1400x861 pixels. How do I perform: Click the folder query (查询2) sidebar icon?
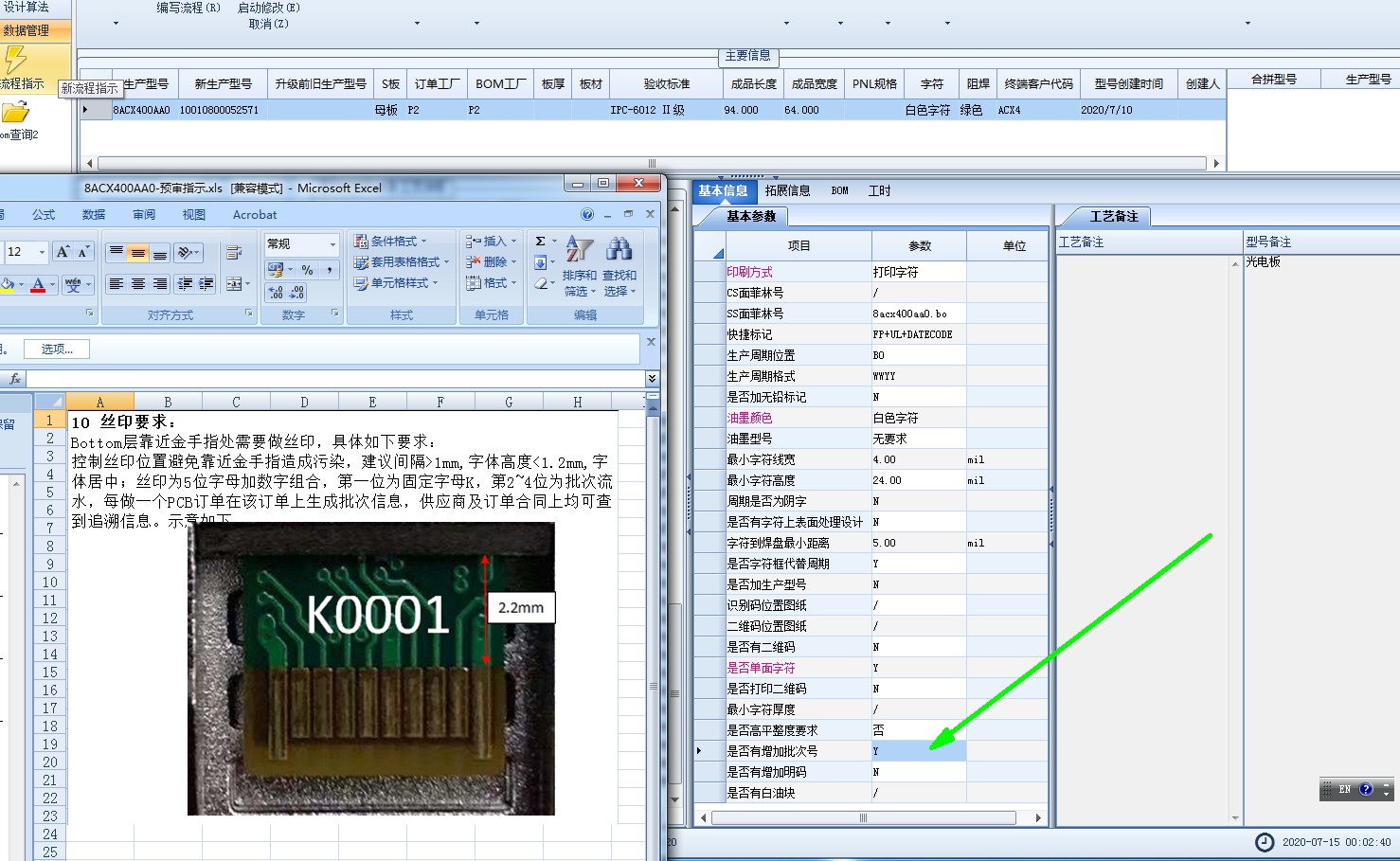click(x=15, y=113)
